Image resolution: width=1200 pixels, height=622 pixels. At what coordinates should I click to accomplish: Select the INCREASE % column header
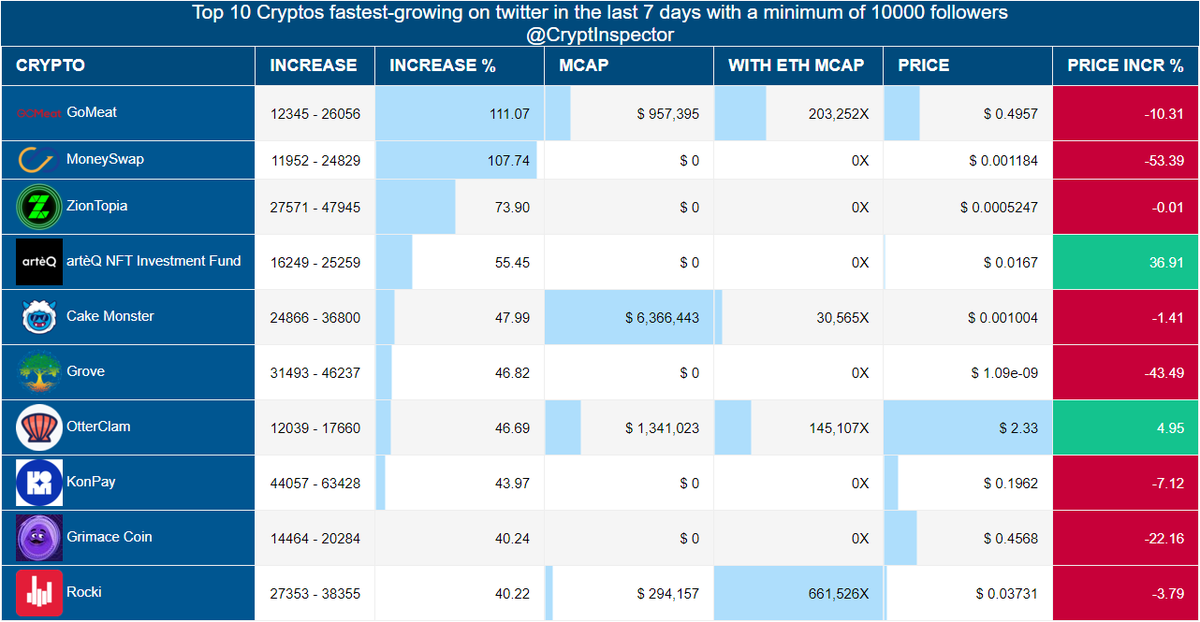pyautogui.click(x=460, y=65)
